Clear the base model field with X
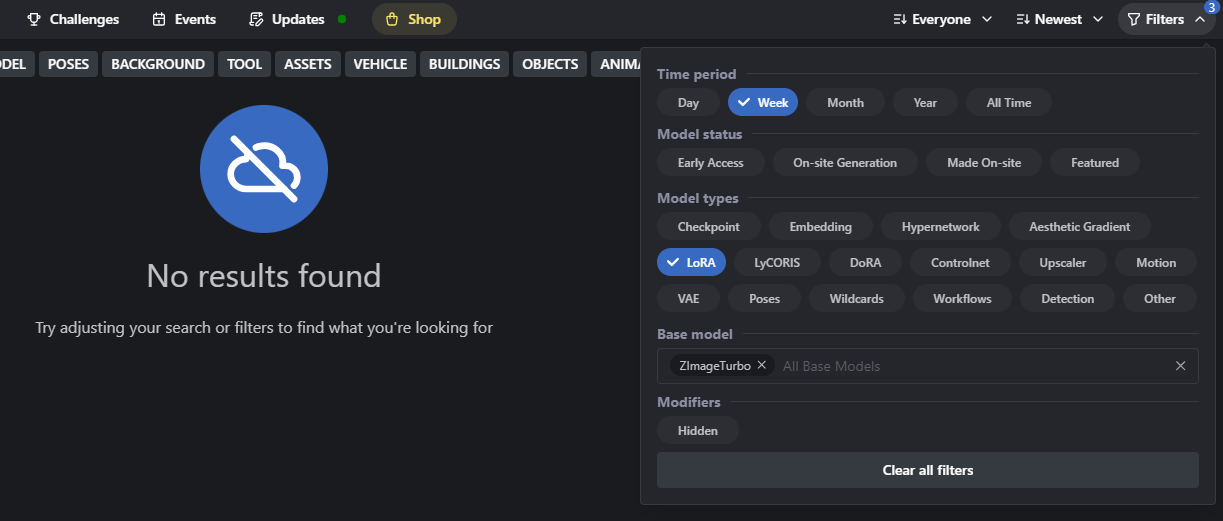Image resolution: width=1223 pixels, height=521 pixels. tap(1180, 366)
